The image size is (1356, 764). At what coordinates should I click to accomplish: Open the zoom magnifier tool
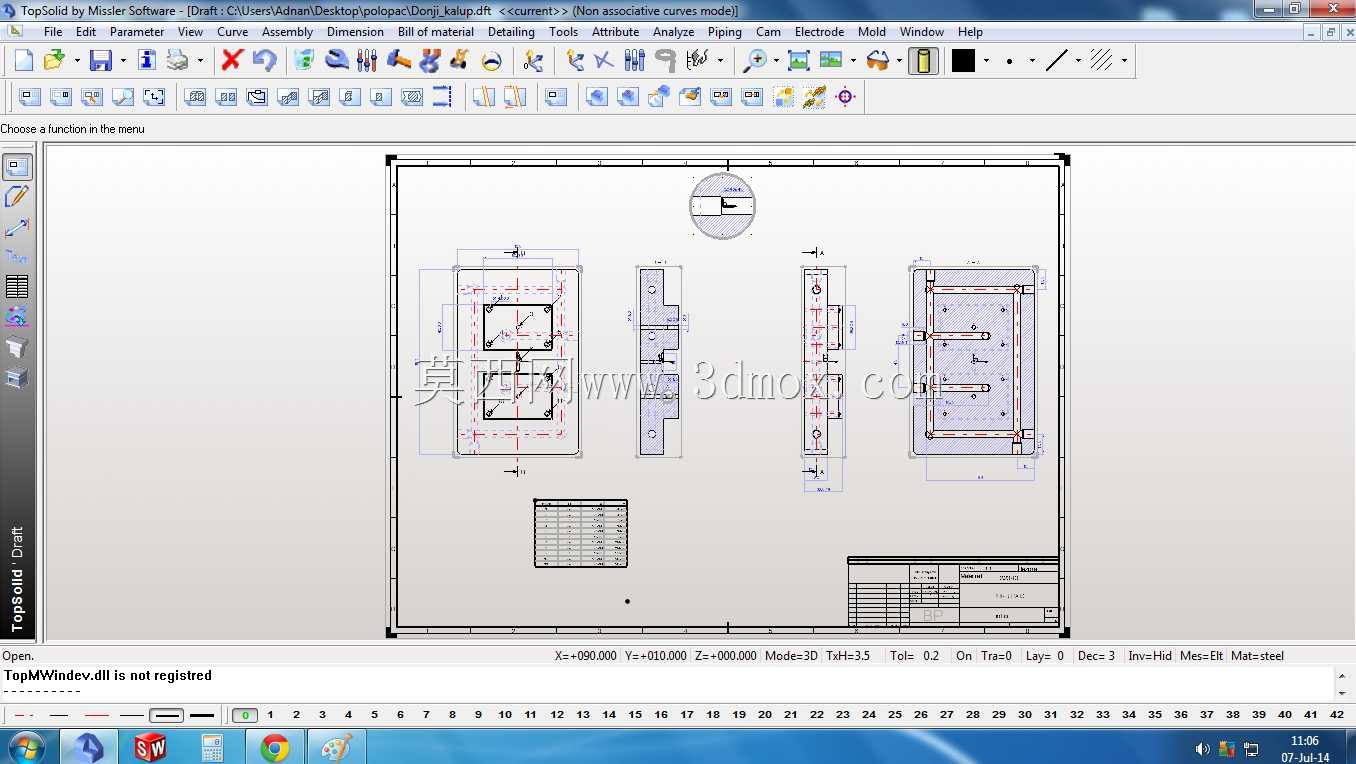coord(754,61)
